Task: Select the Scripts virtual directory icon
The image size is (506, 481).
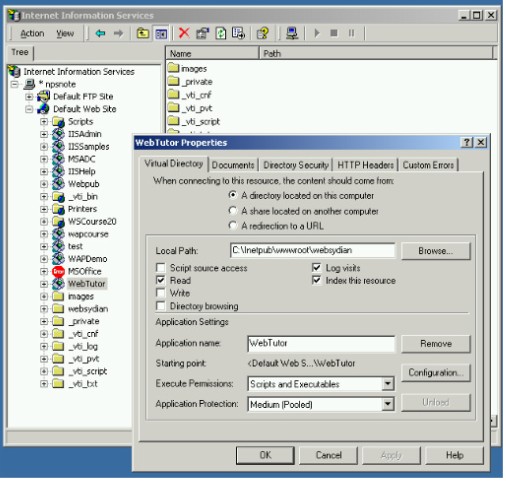Action: click(x=58, y=122)
